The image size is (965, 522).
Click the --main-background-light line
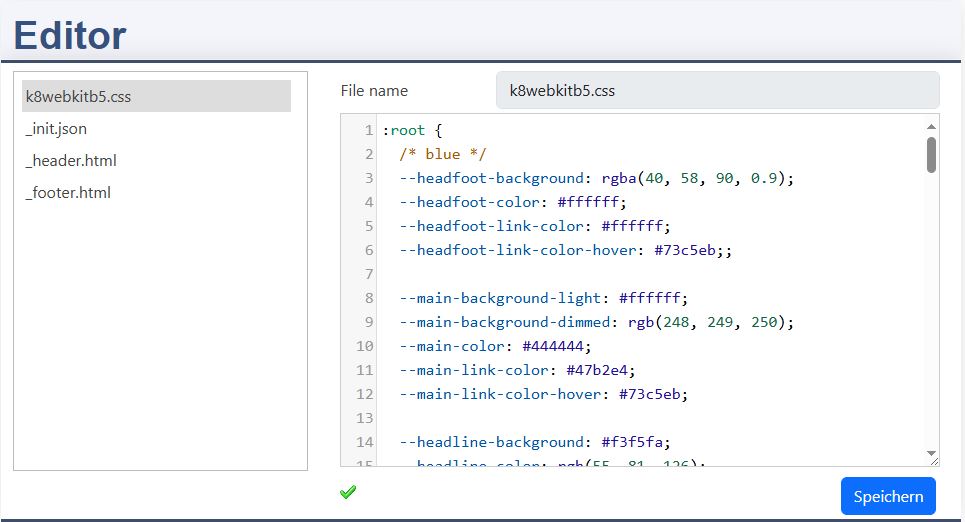(543, 298)
